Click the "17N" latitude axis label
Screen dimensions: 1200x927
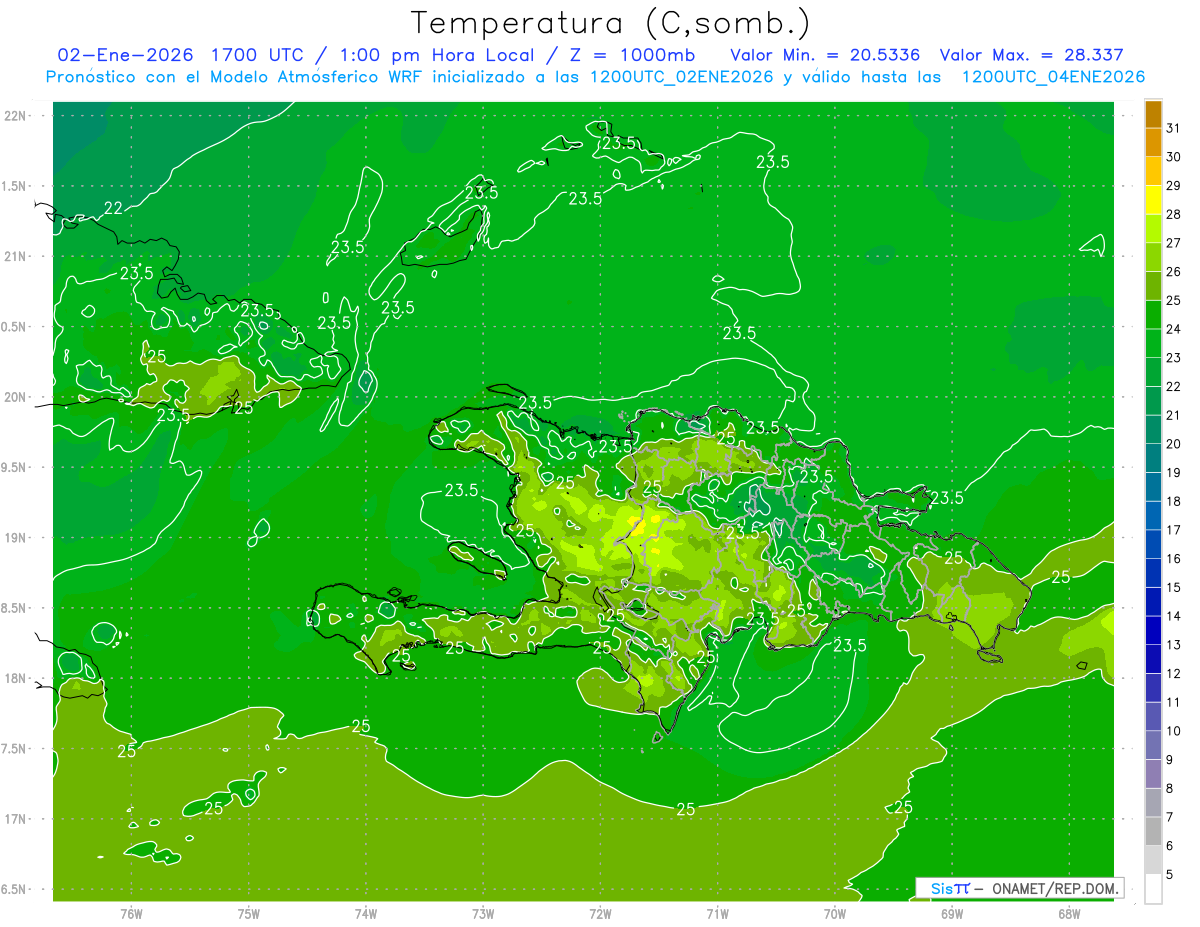[x=15, y=820]
